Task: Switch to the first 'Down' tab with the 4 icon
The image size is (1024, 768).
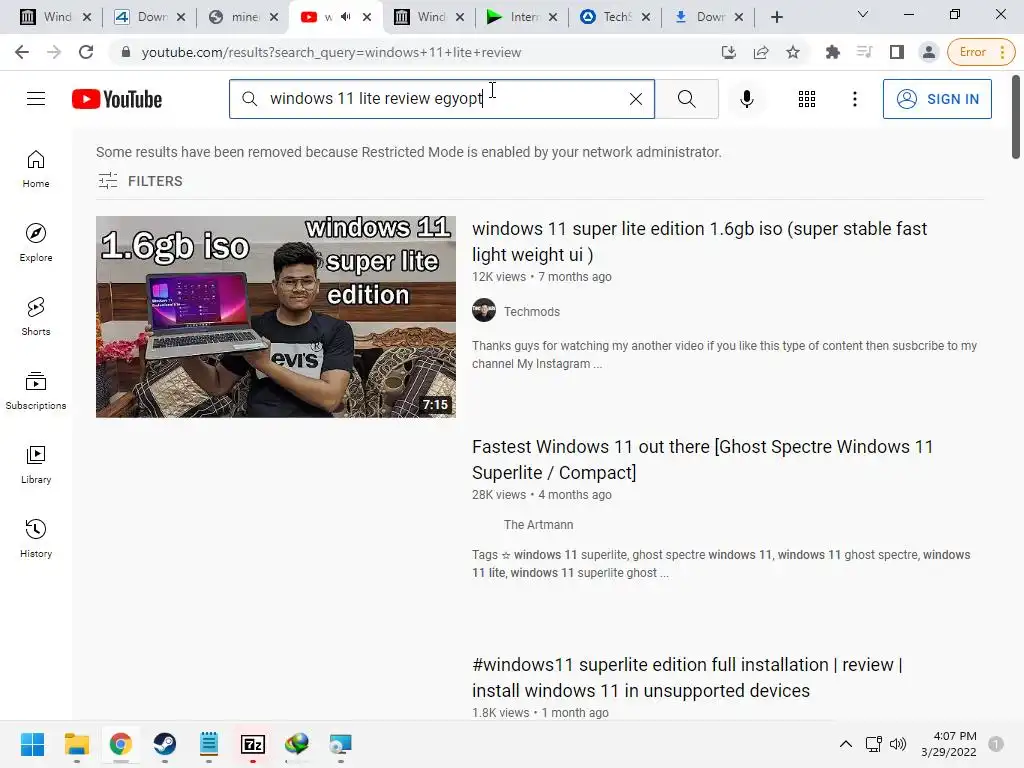Action: click(x=150, y=17)
